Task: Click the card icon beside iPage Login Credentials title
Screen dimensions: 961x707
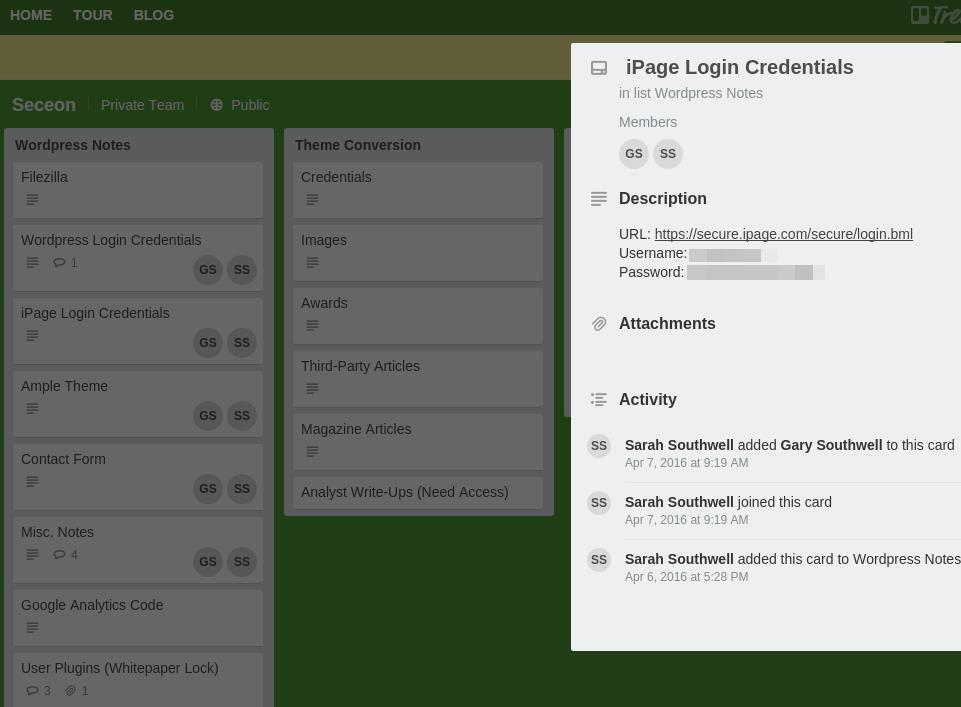Action: pyautogui.click(x=599, y=68)
